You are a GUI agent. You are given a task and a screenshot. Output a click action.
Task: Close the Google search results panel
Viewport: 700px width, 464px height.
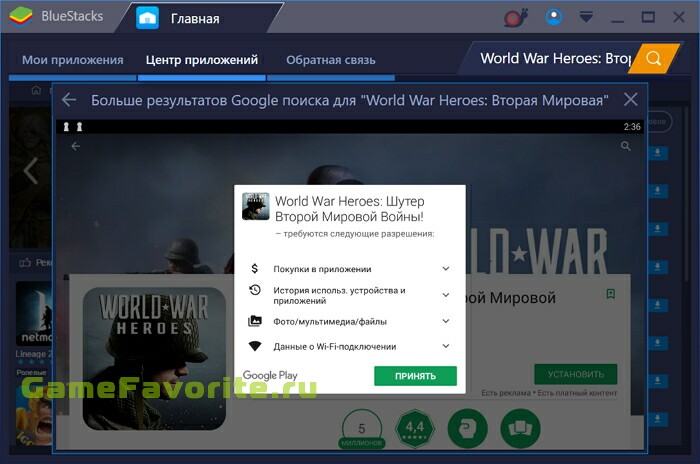630,99
